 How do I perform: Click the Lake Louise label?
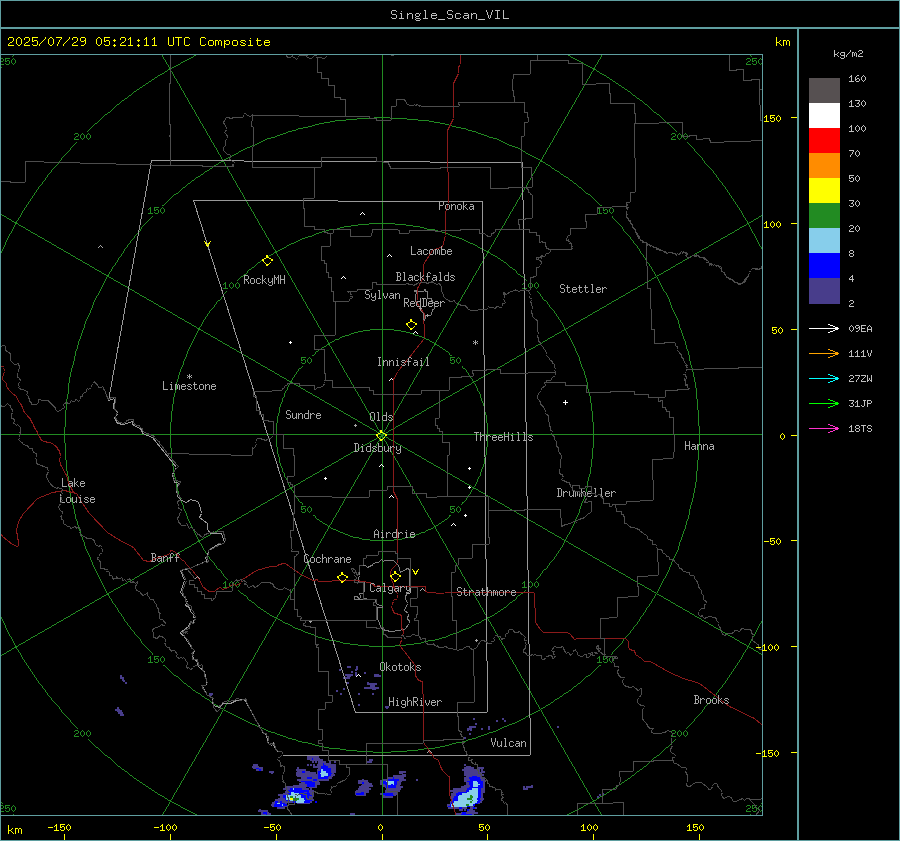(77, 491)
